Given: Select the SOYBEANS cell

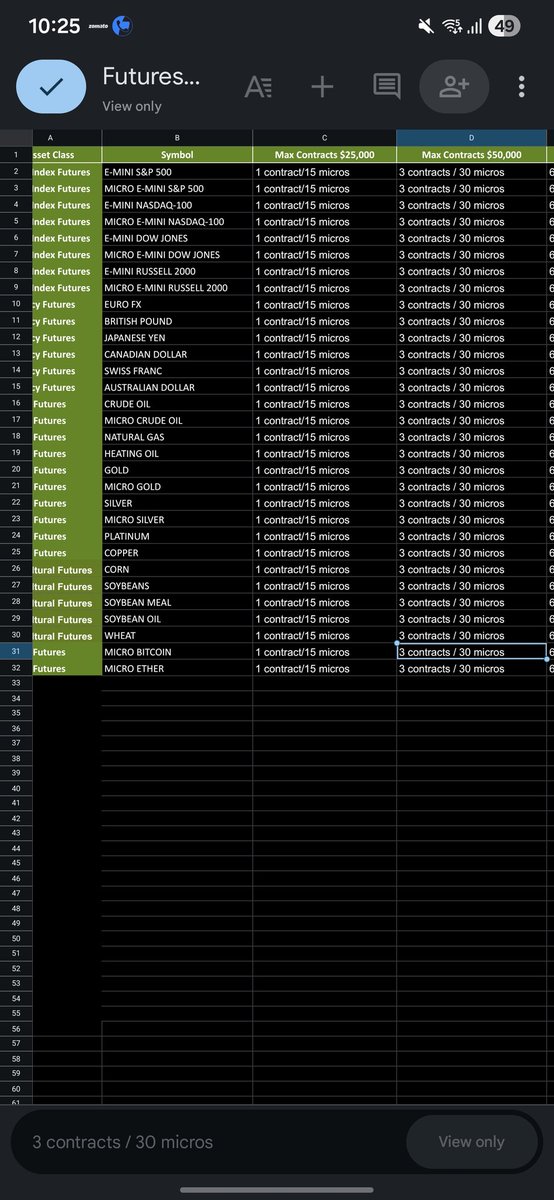Looking at the screenshot, I should tap(177, 586).
